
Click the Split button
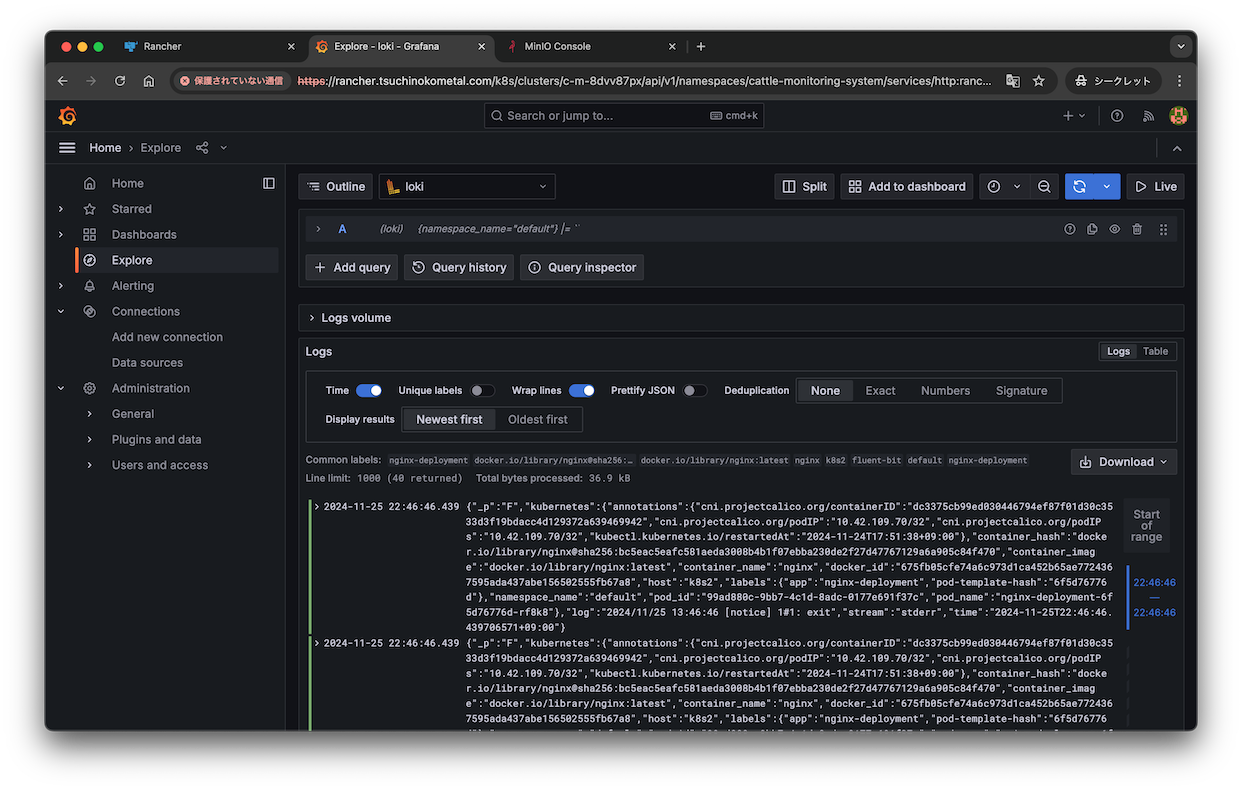pos(804,187)
